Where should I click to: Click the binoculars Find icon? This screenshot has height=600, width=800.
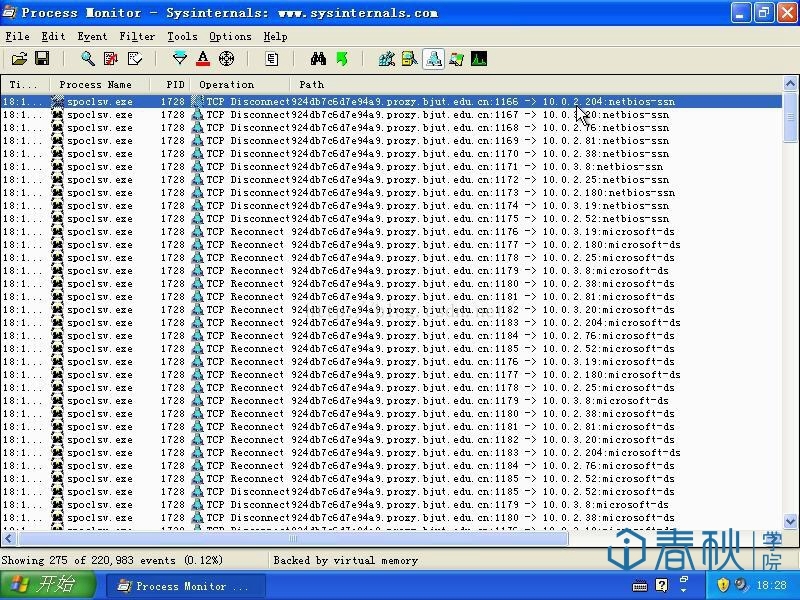(318, 59)
